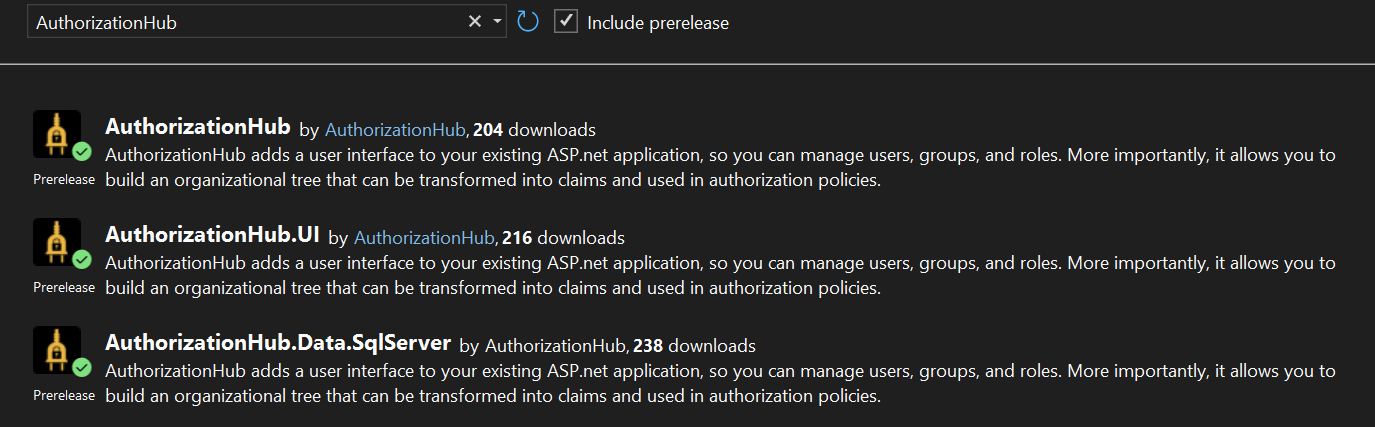The image size is (1375, 427).
Task: Click author link on the 204 downloads row
Action: tap(395, 129)
